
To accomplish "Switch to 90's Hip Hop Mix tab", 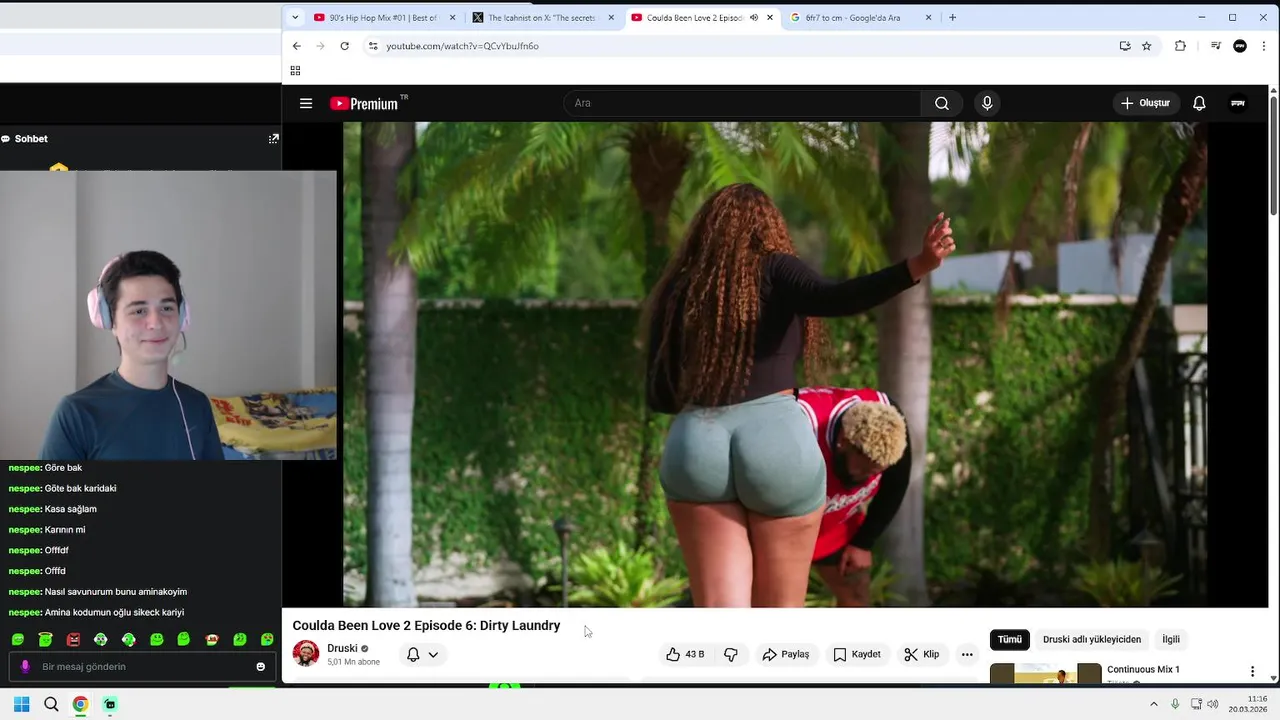I will (x=383, y=17).
